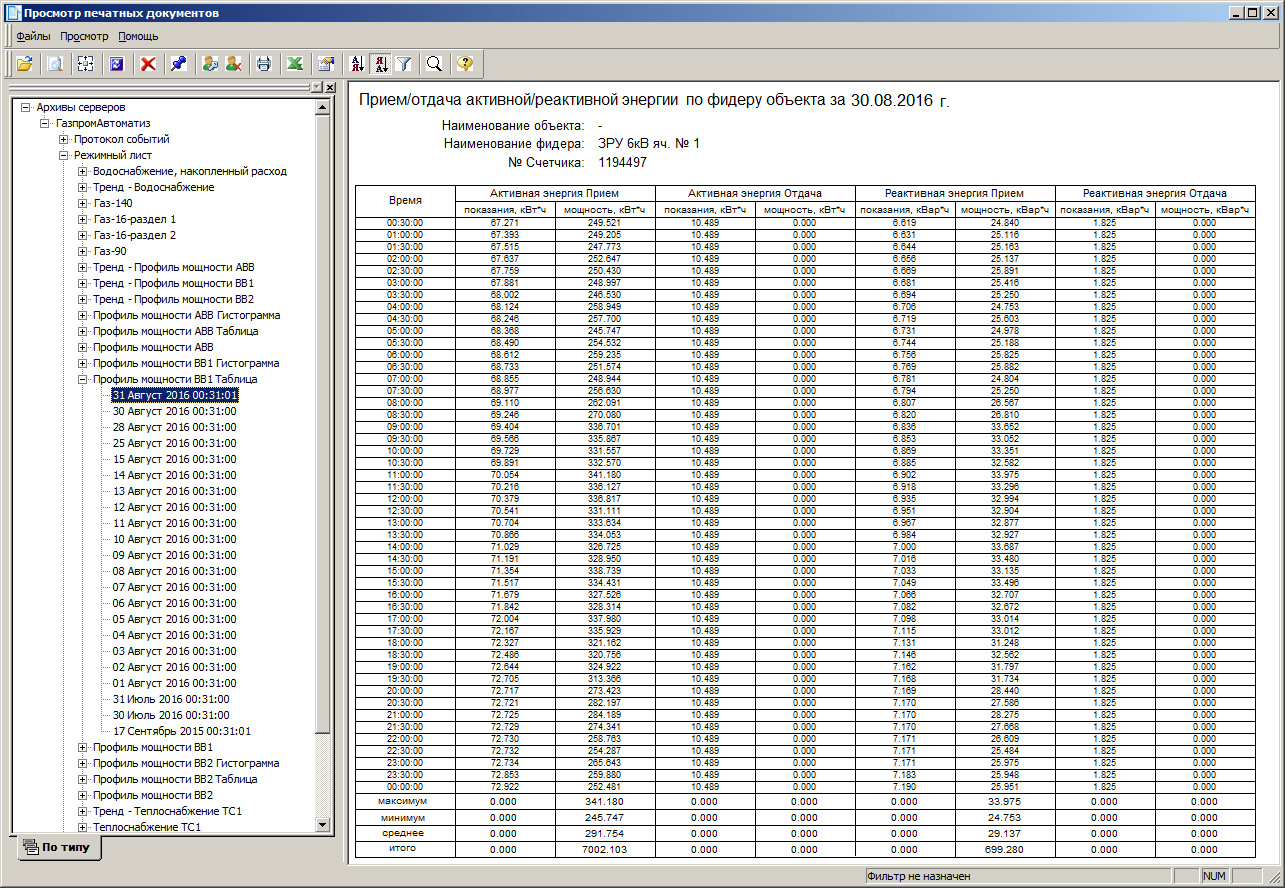The height and width of the screenshot is (888, 1285).
Task: Toggle the descending sort Я-А button
Action: pos(380,64)
